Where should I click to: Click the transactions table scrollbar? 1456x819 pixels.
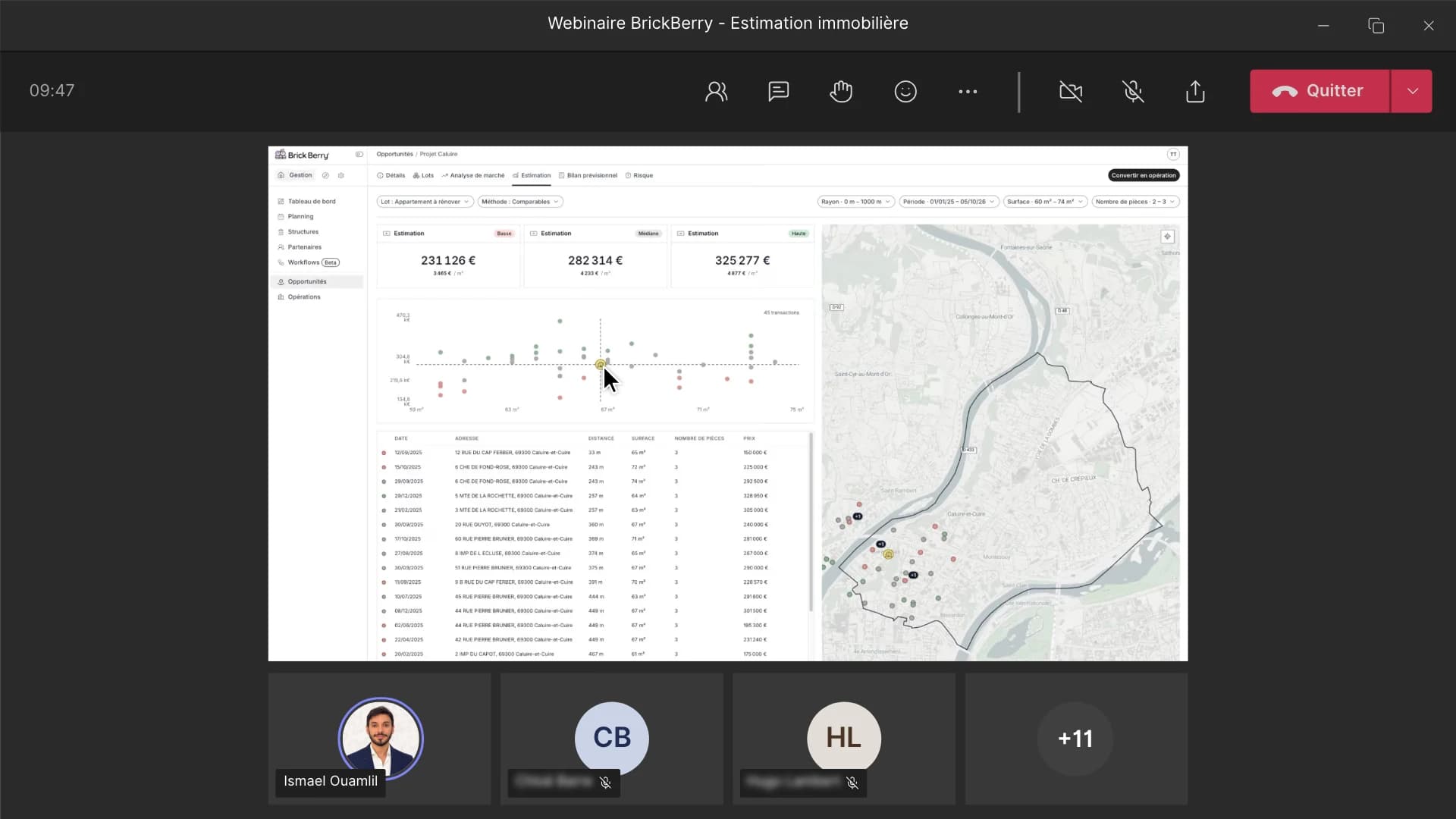point(811,522)
